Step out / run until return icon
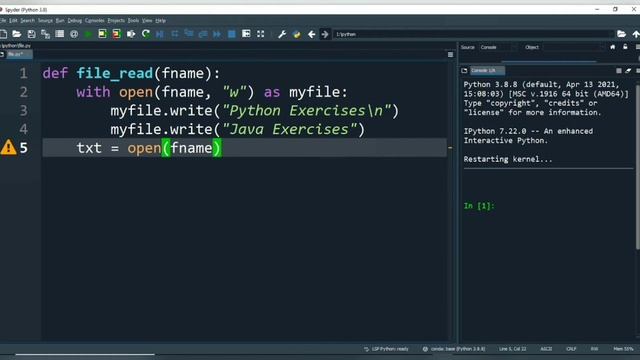 [203, 34]
